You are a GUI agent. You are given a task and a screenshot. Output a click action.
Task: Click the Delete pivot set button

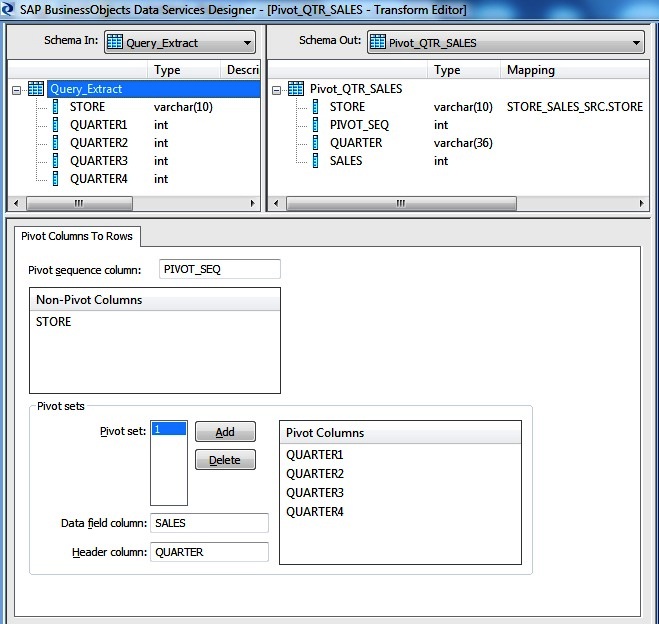click(225, 460)
